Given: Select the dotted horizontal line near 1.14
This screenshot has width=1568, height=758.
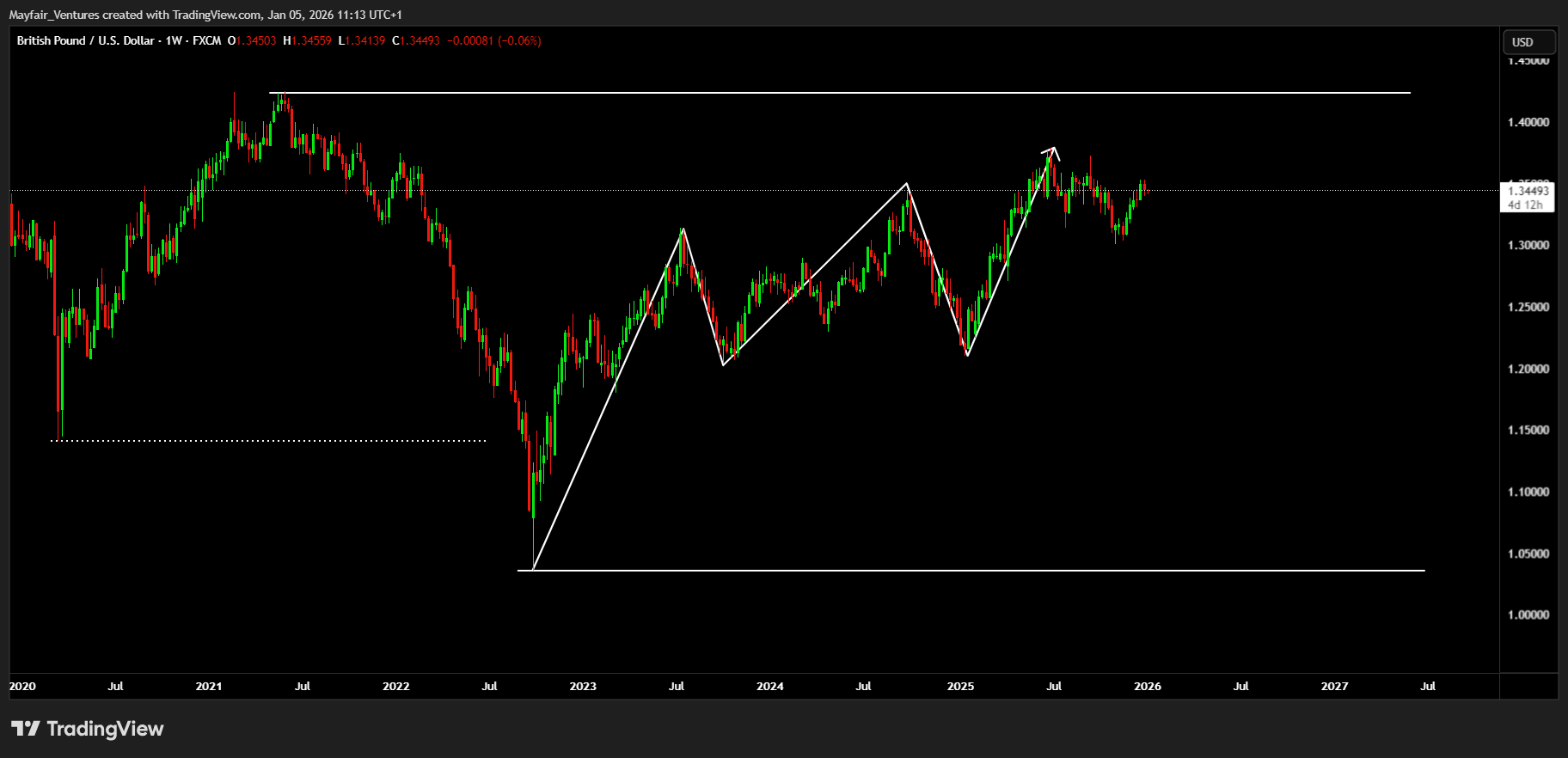Looking at the screenshot, I should [x=268, y=441].
